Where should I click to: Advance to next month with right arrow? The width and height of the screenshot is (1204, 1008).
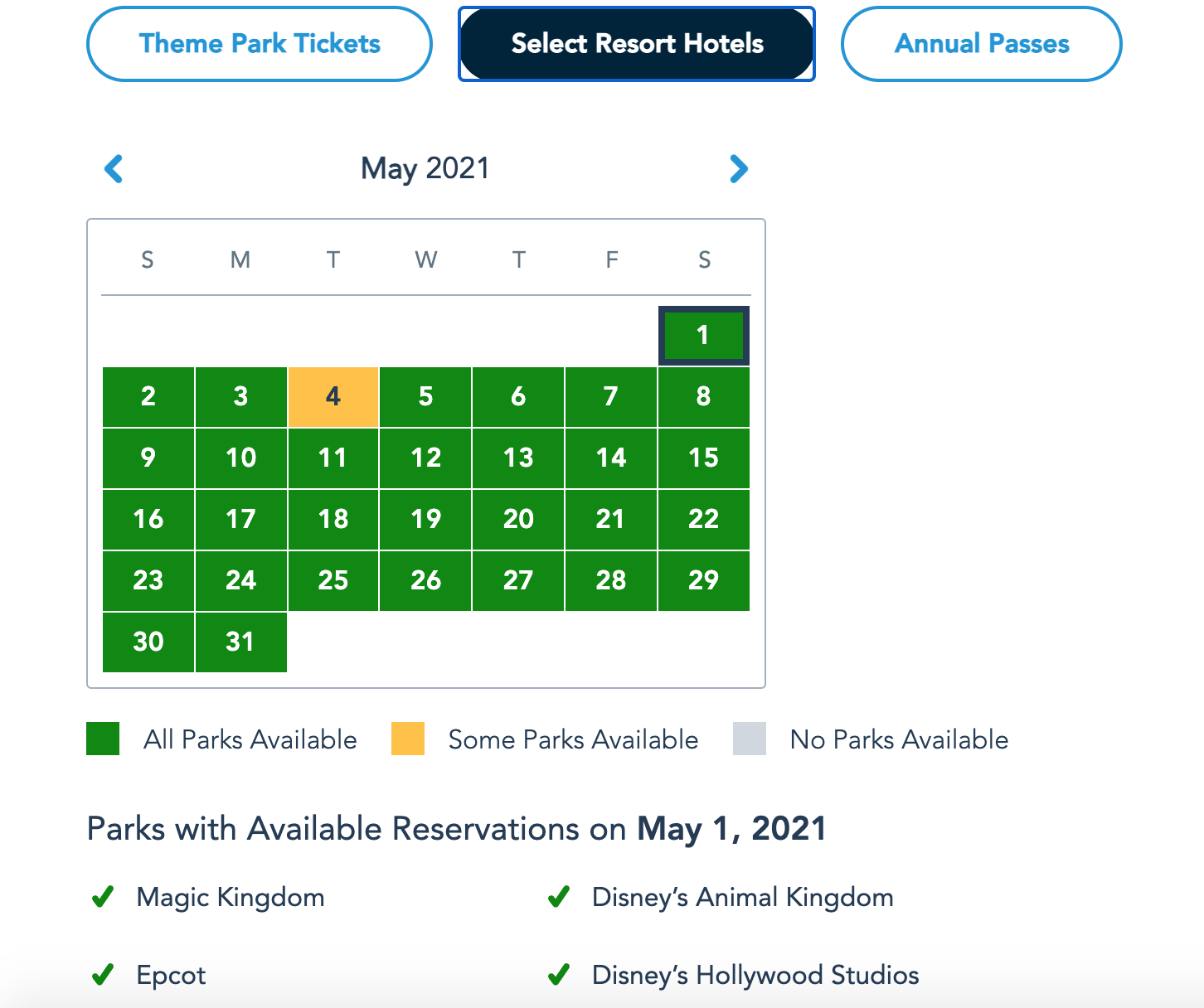[x=738, y=169]
